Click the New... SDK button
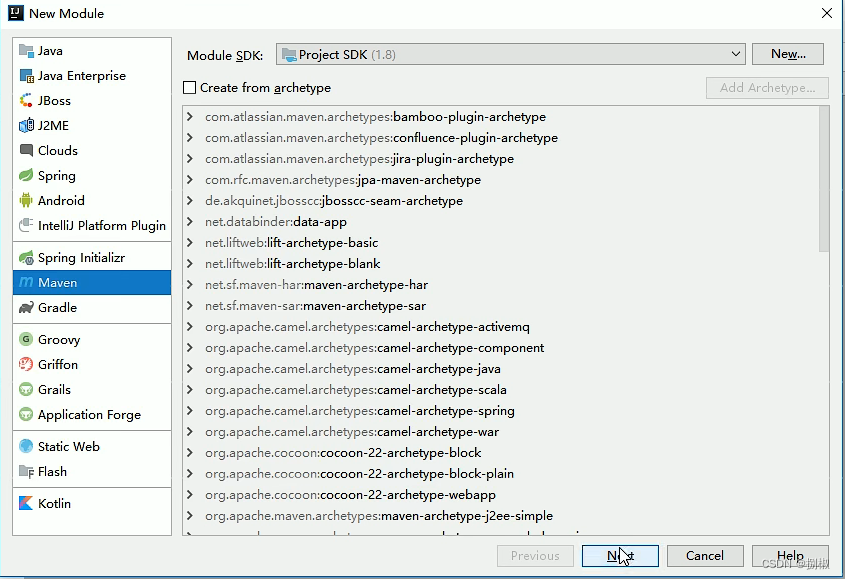 coord(788,54)
